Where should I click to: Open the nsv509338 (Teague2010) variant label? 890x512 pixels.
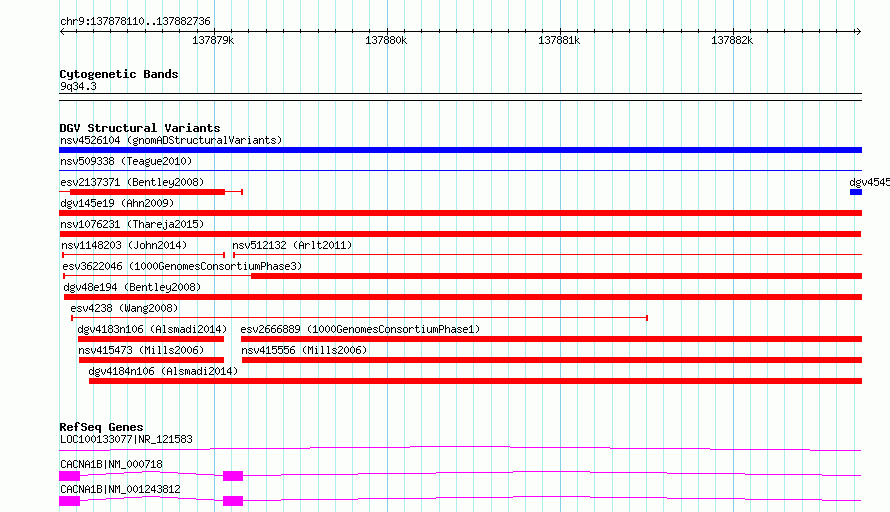[126, 161]
